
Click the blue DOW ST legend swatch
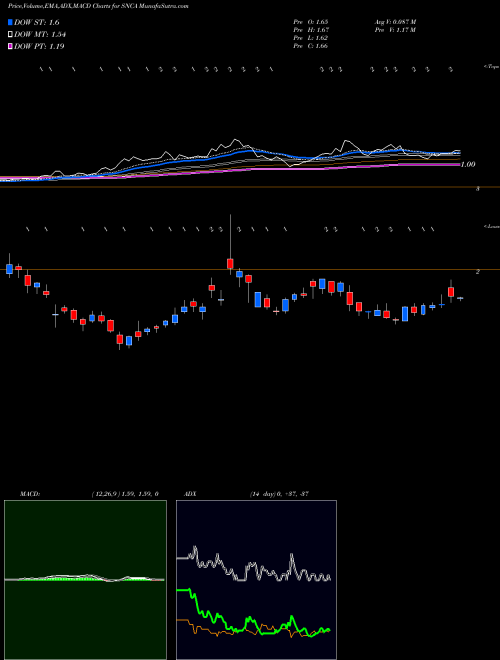coord(10,22)
